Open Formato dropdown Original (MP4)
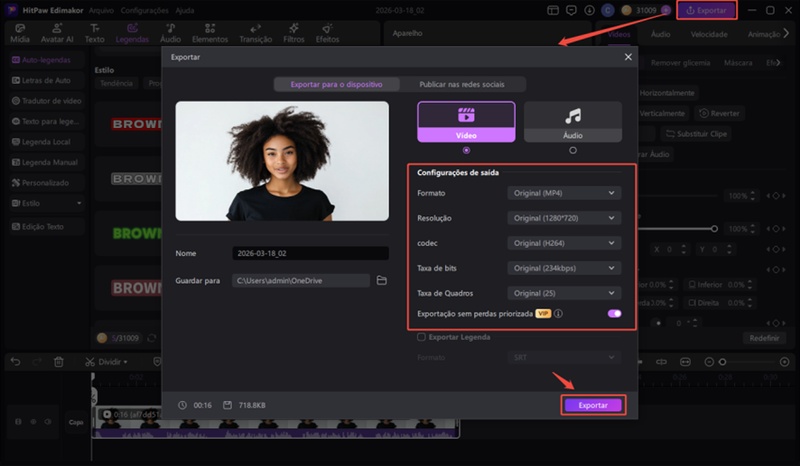Screen dimensions: 800x466 coord(564,193)
